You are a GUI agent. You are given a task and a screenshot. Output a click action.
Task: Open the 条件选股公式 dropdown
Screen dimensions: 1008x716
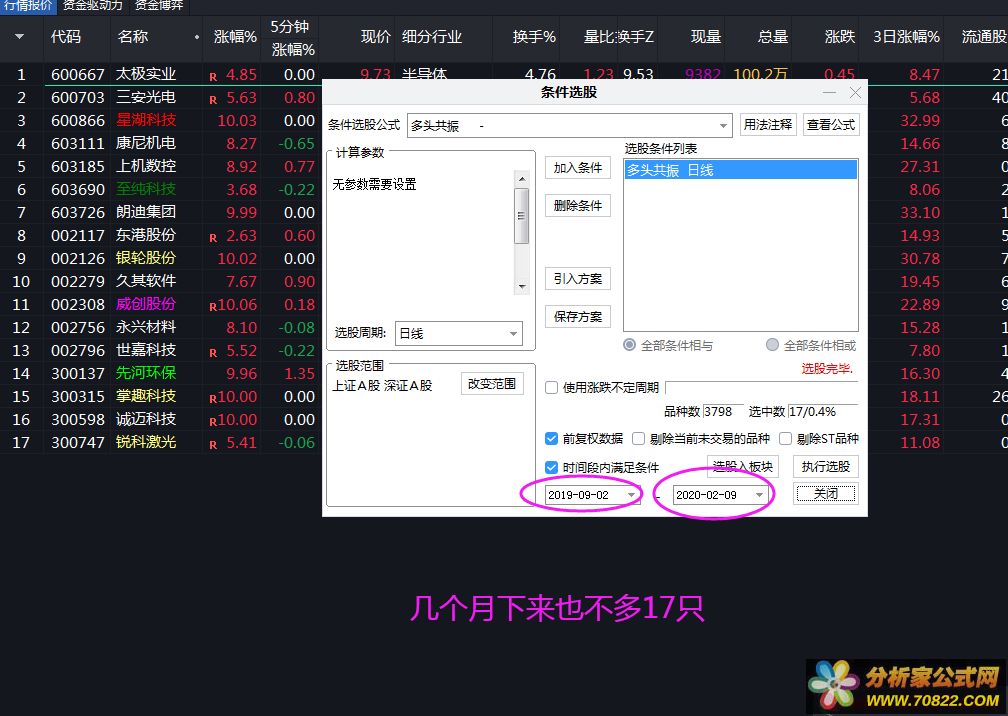pyautogui.click(x=724, y=125)
